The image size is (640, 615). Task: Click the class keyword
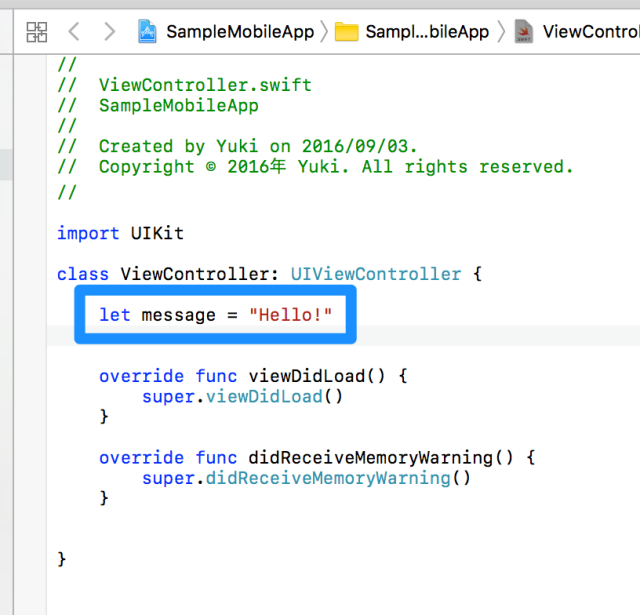click(83, 274)
